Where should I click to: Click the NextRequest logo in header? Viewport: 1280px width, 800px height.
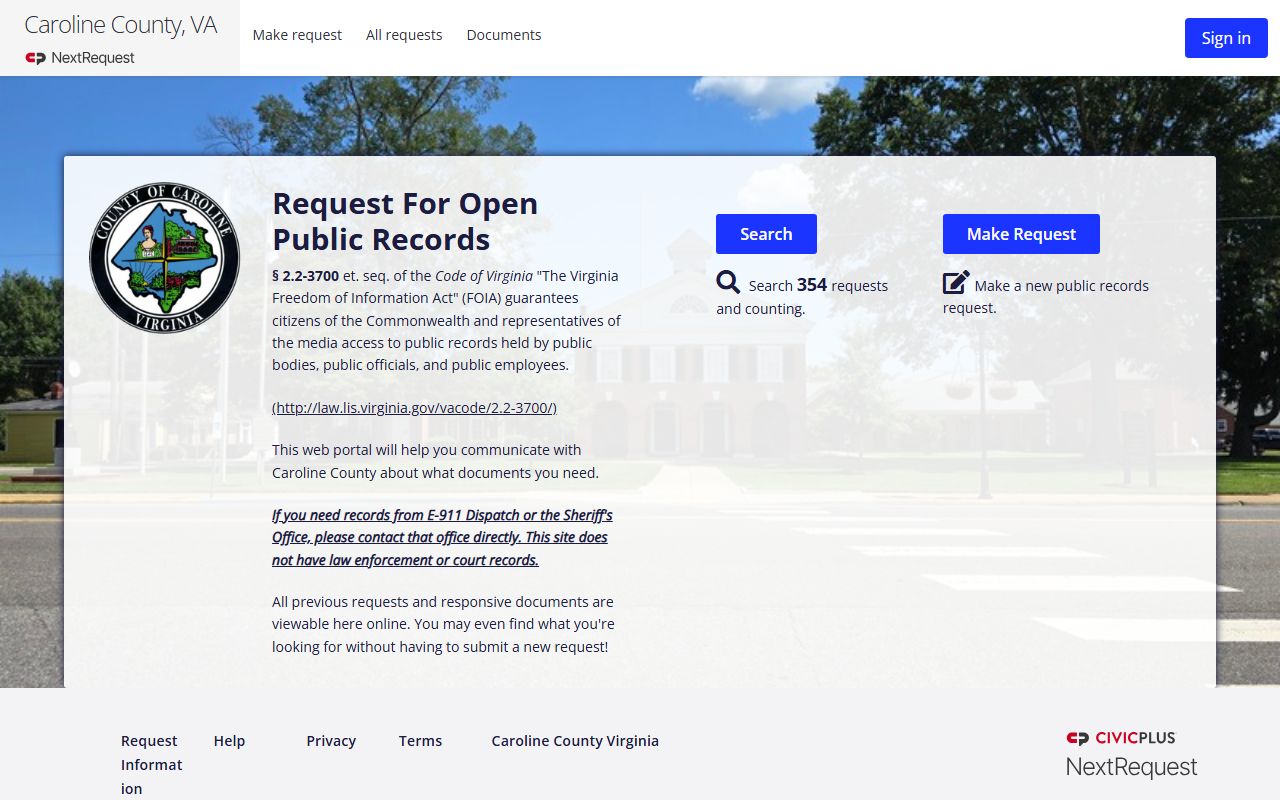point(80,58)
